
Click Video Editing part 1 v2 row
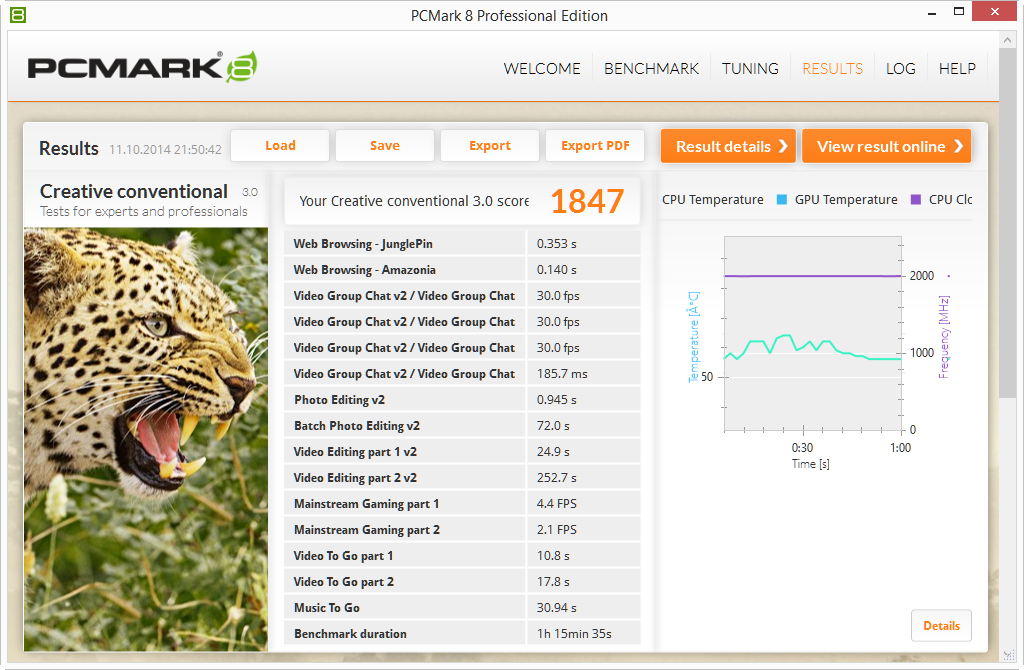pyautogui.click(x=462, y=452)
